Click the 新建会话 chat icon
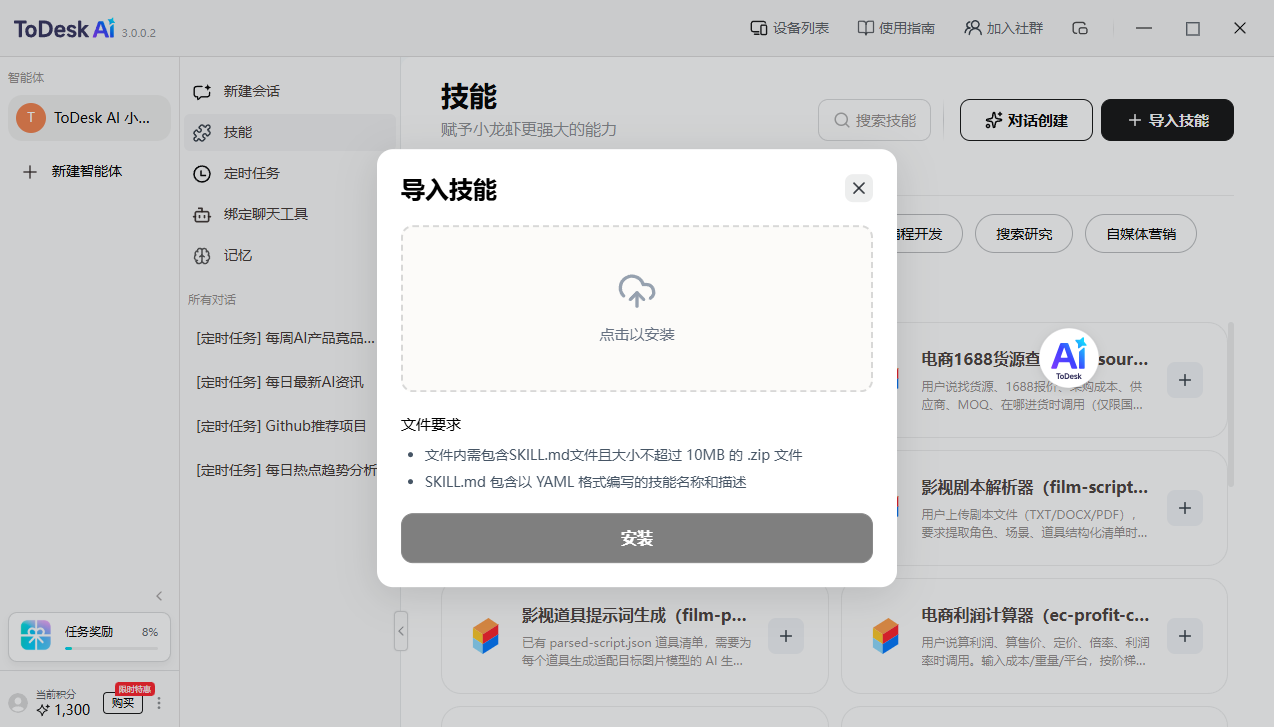 [202, 91]
